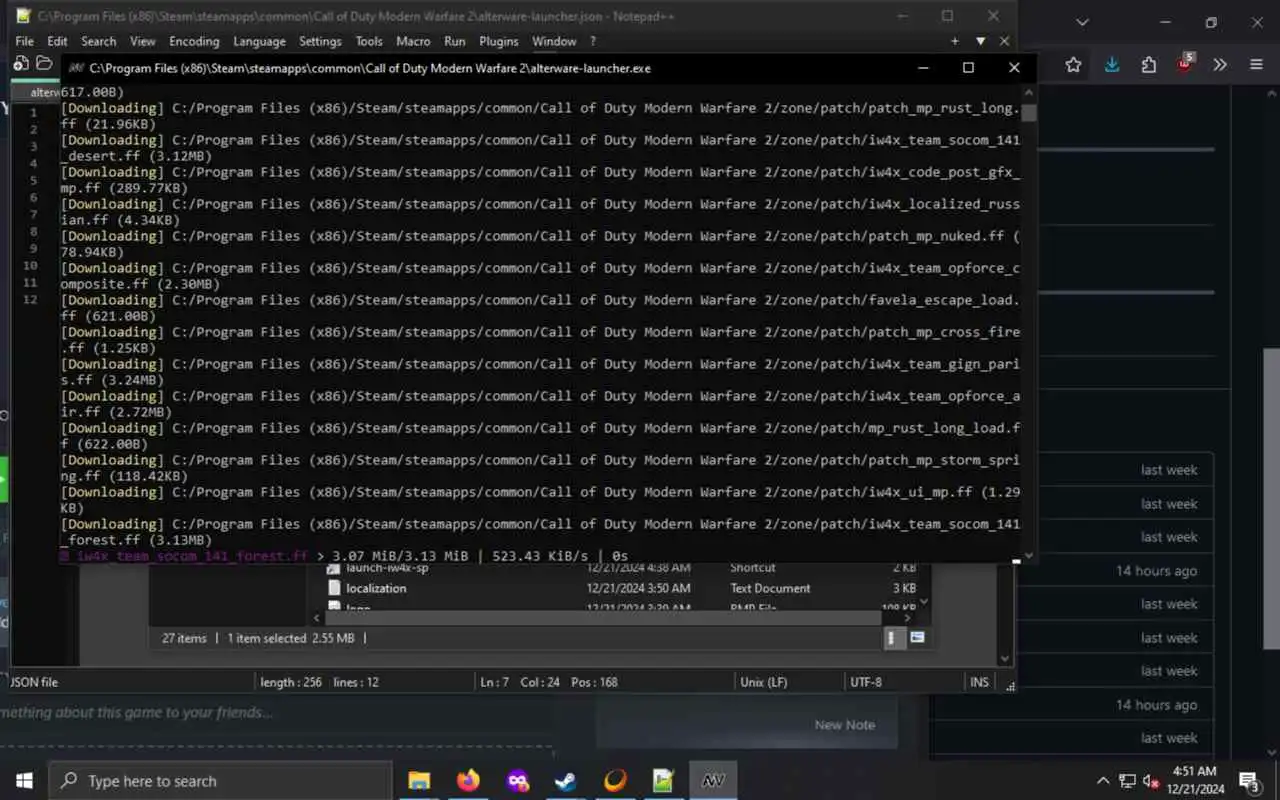
Task: Open the Macro menu in Notepad++
Action: 413,41
